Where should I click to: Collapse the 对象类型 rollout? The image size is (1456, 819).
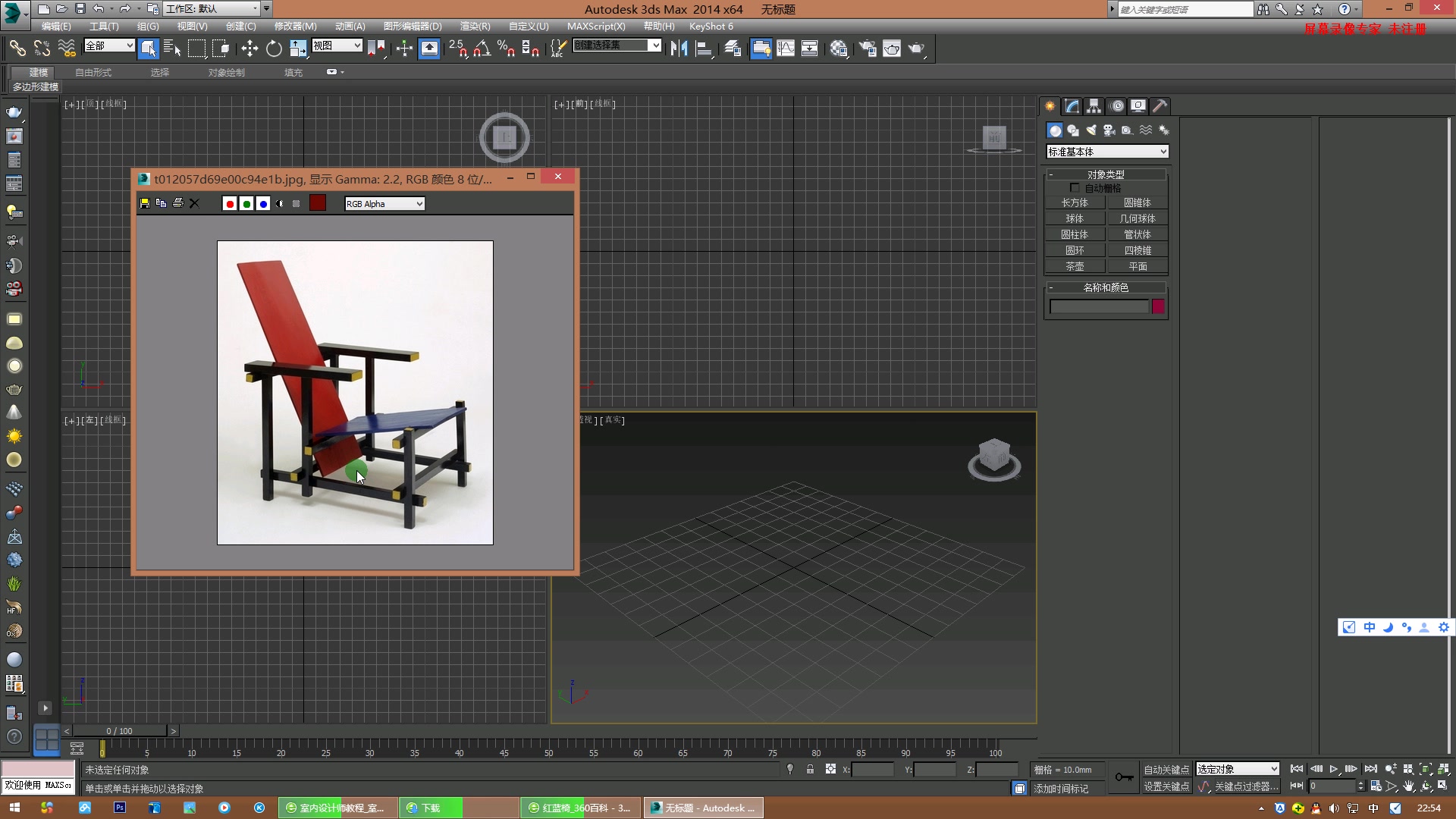click(1106, 174)
